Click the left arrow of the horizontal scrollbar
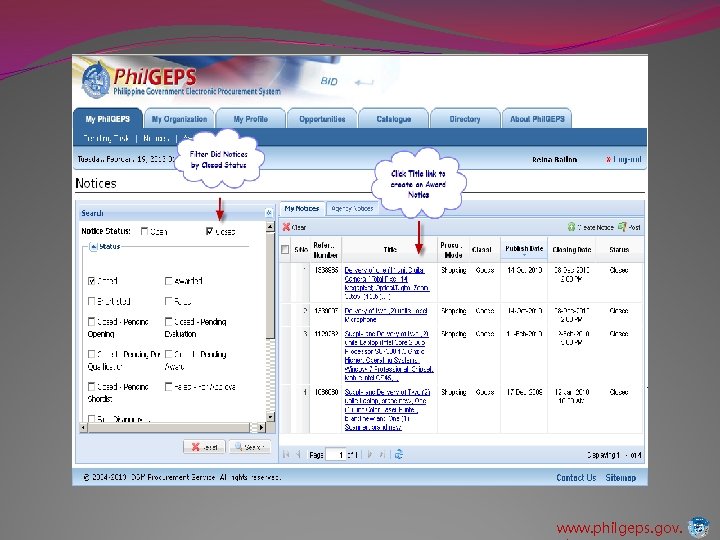Image resolution: width=720 pixels, height=540 pixels. pyautogui.click(x=83, y=428)
